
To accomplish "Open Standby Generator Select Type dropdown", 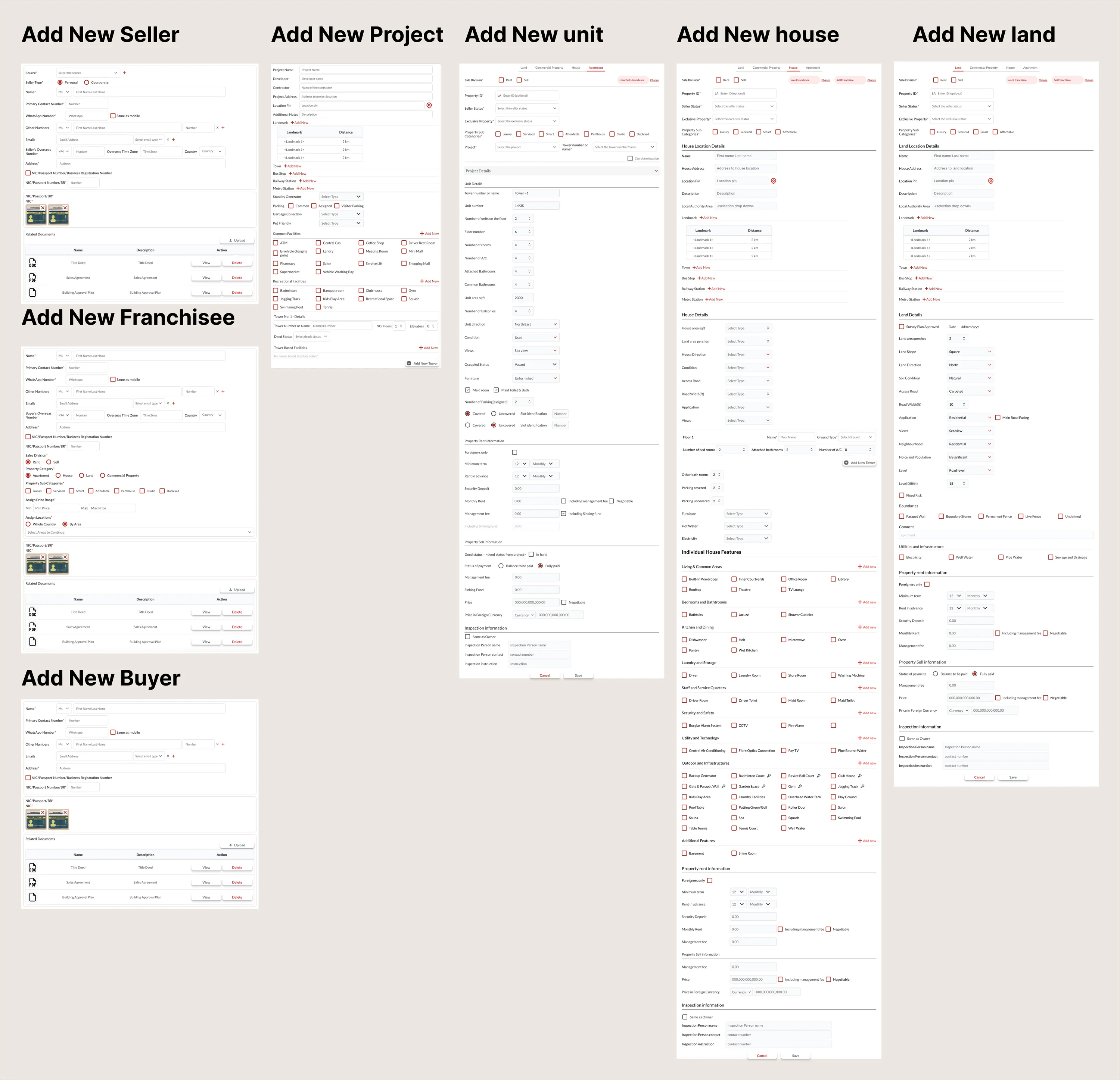I will [341, 196].
